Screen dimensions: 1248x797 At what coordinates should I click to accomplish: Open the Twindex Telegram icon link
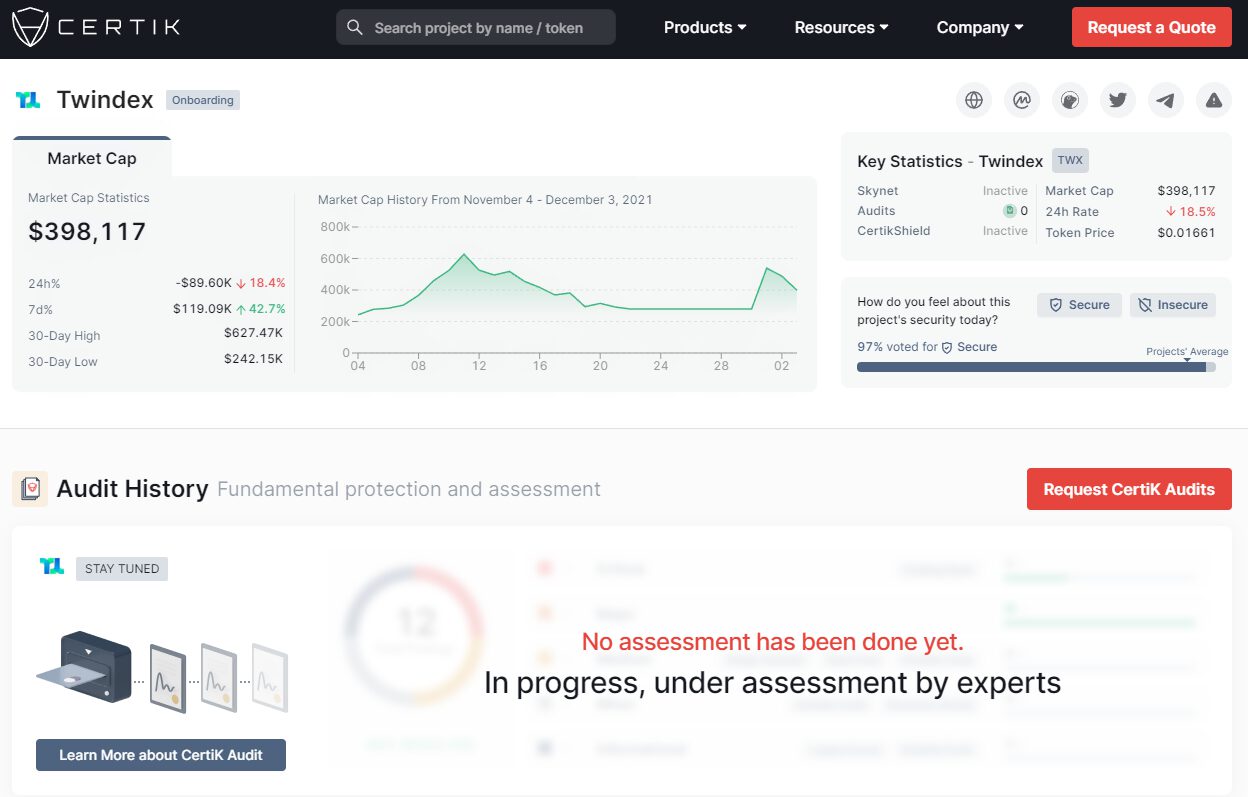point(1166,100)
